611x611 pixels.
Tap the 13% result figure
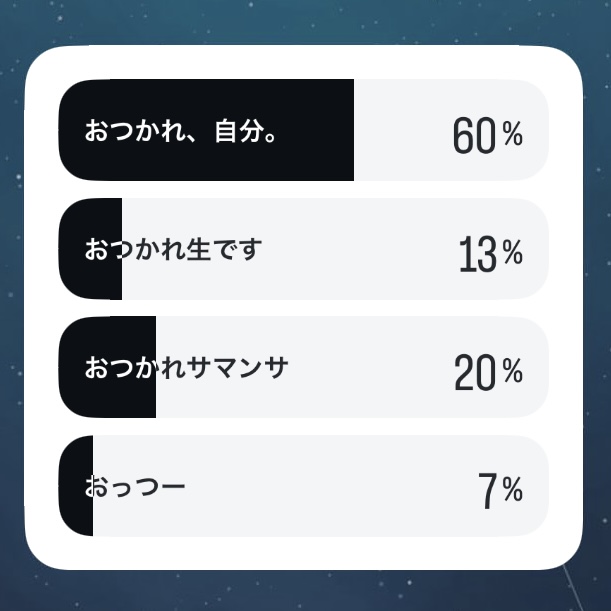[478, 254]
